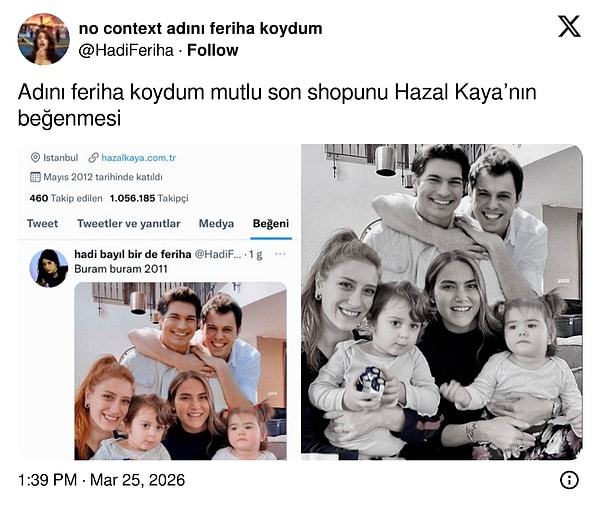
Task: Click the link chain icon beside hazalkaya.com.tr
Action: pyautogui.click(x=93, y=158)
